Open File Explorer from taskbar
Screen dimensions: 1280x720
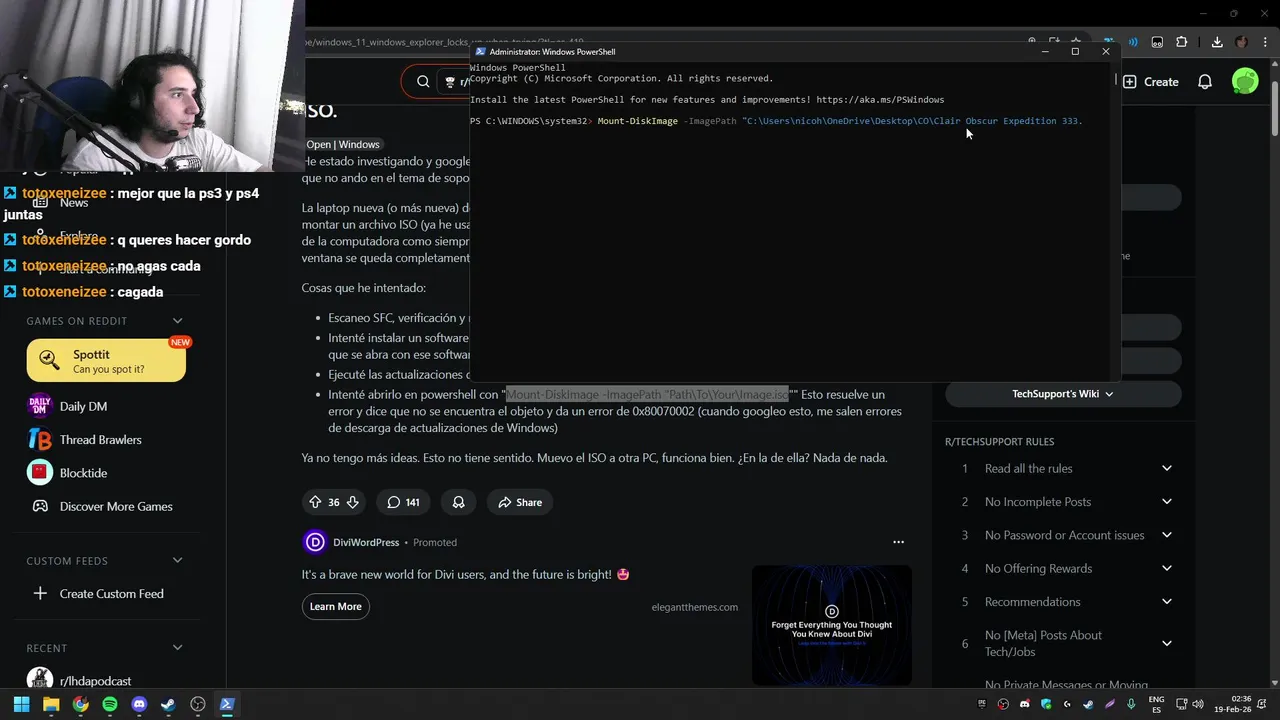(x=51, y=704)
